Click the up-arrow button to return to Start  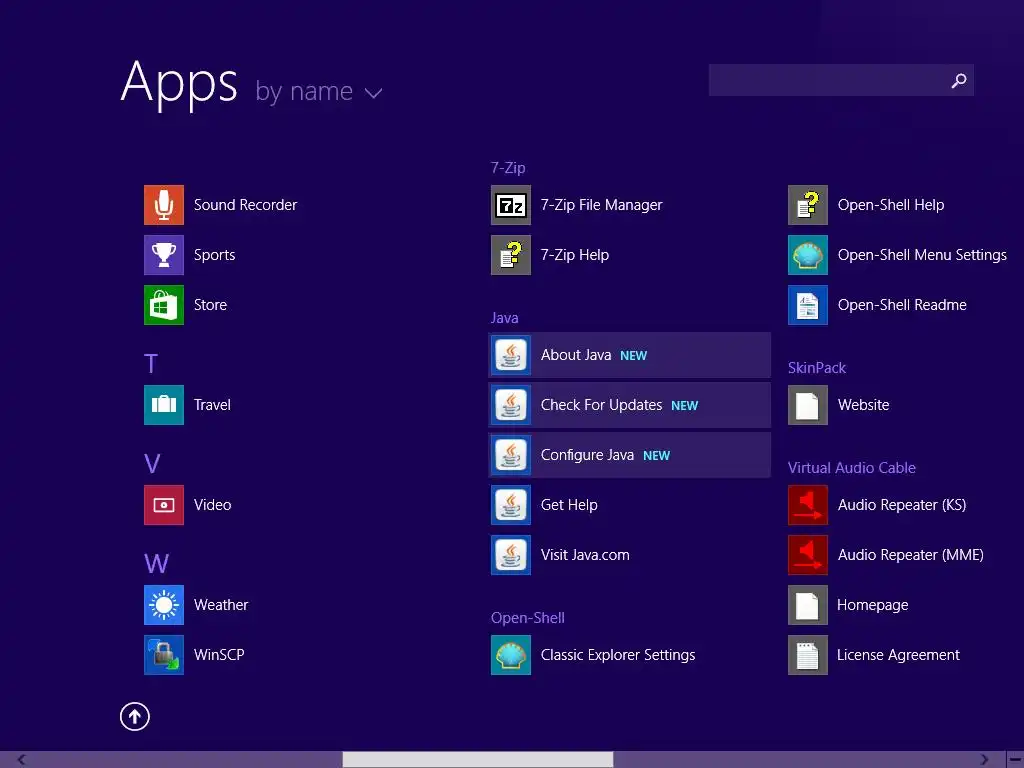point(135,716)
